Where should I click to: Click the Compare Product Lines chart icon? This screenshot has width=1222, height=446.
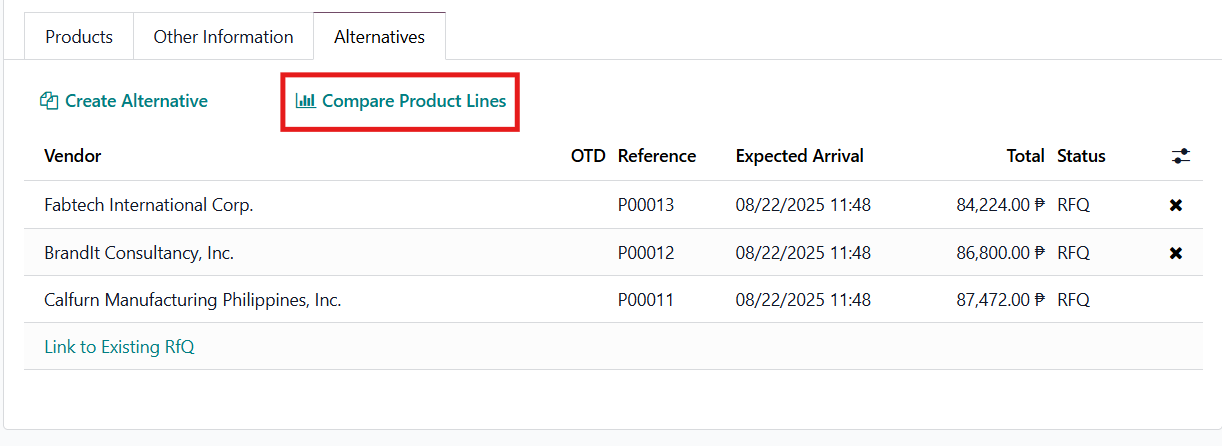pyautogui.click(x=305, y=101)
